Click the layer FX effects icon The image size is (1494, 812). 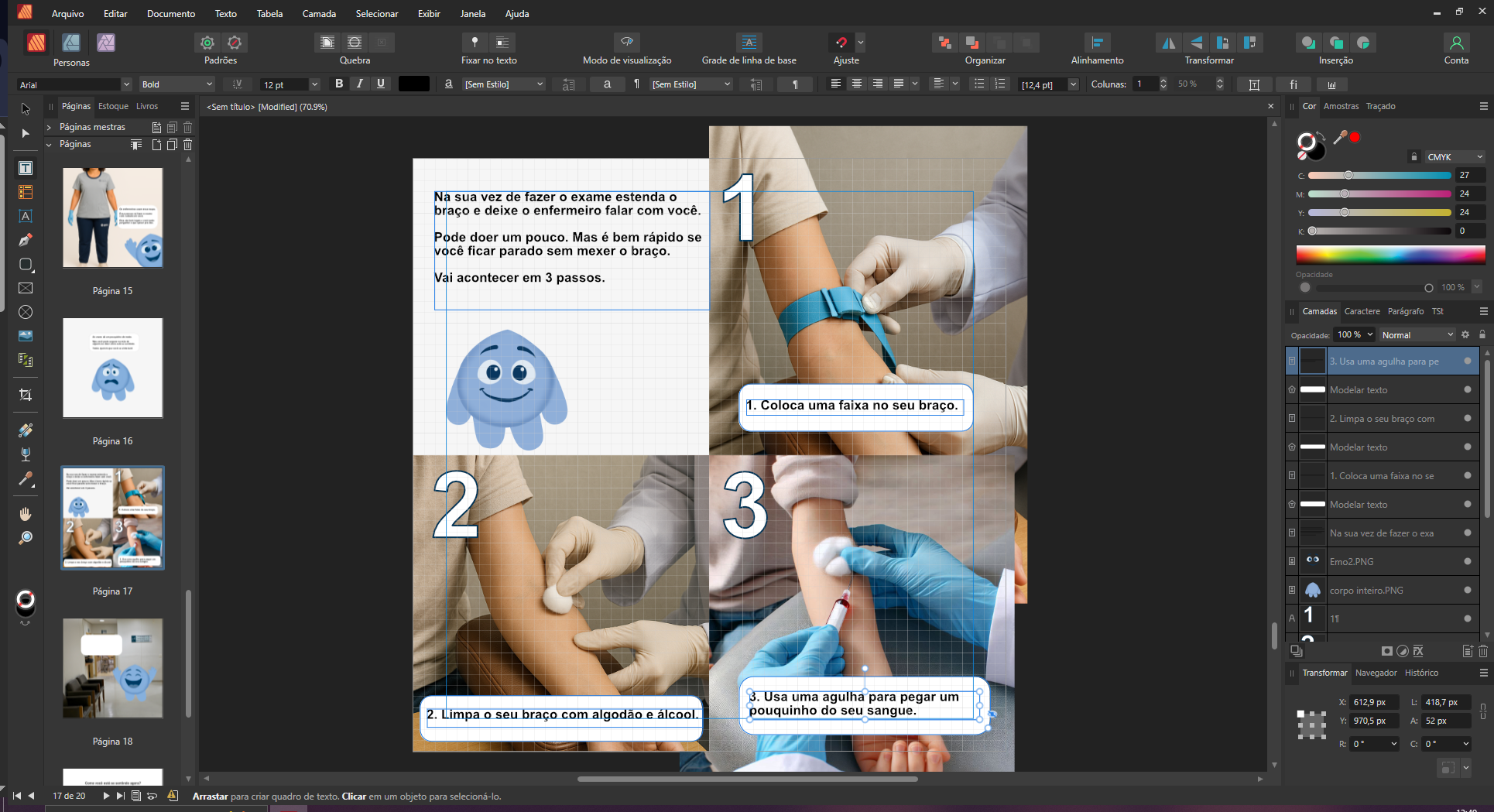tap(1418, 651)
